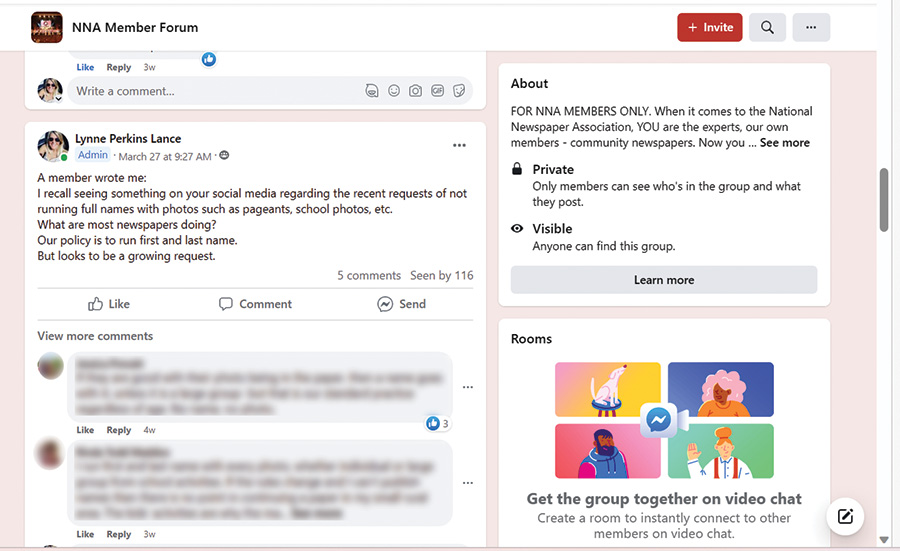Expand See more in About description
The height and width of the screenshot is (551, 900).
coord(784,143)
